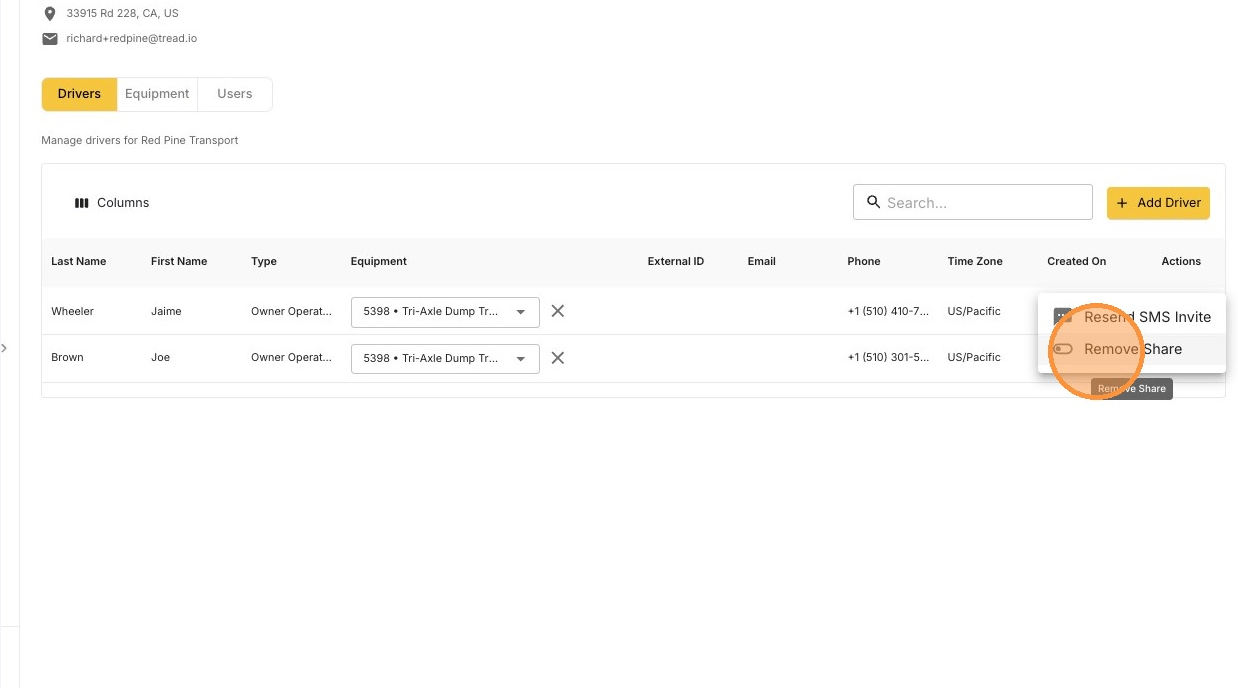Sort by the Last Name column header
The width and height of the screenshot is (1238, 688).
tap(79, 262)
